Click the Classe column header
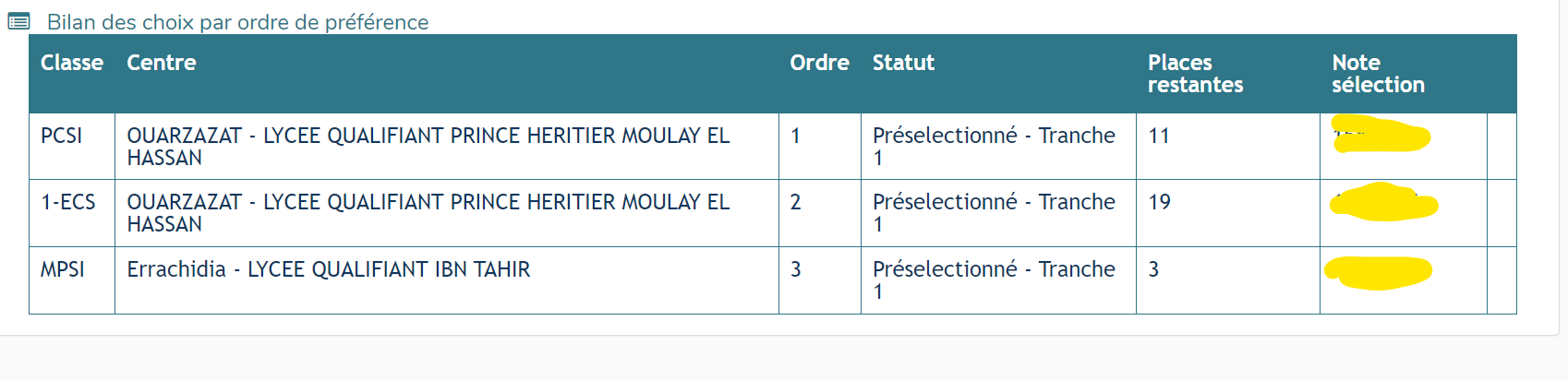Image resolution: width=1568 pixels, height=380 pixels. click(x=72, y=63)
